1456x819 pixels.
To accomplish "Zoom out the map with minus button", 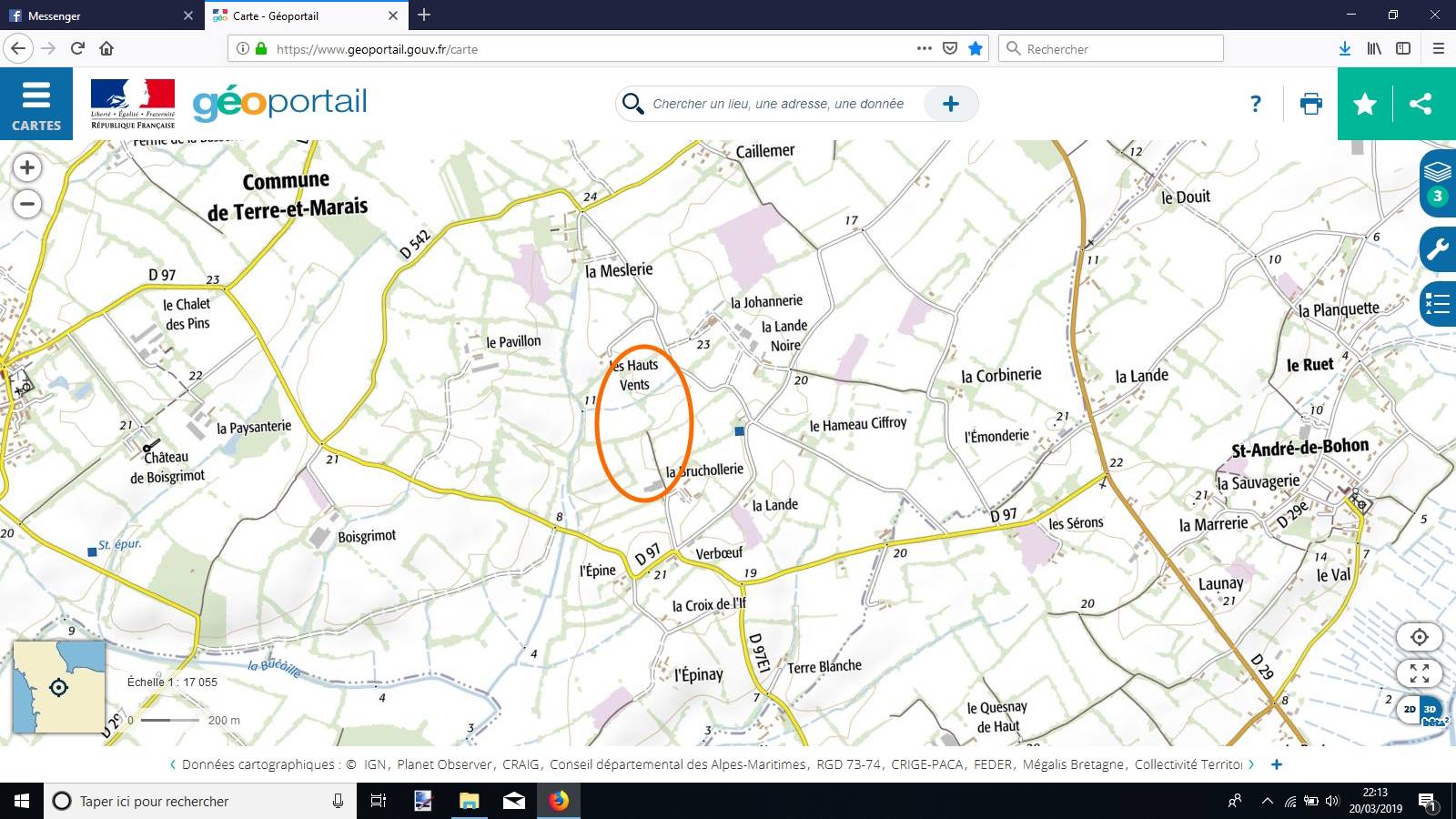I will coord(27,204).
